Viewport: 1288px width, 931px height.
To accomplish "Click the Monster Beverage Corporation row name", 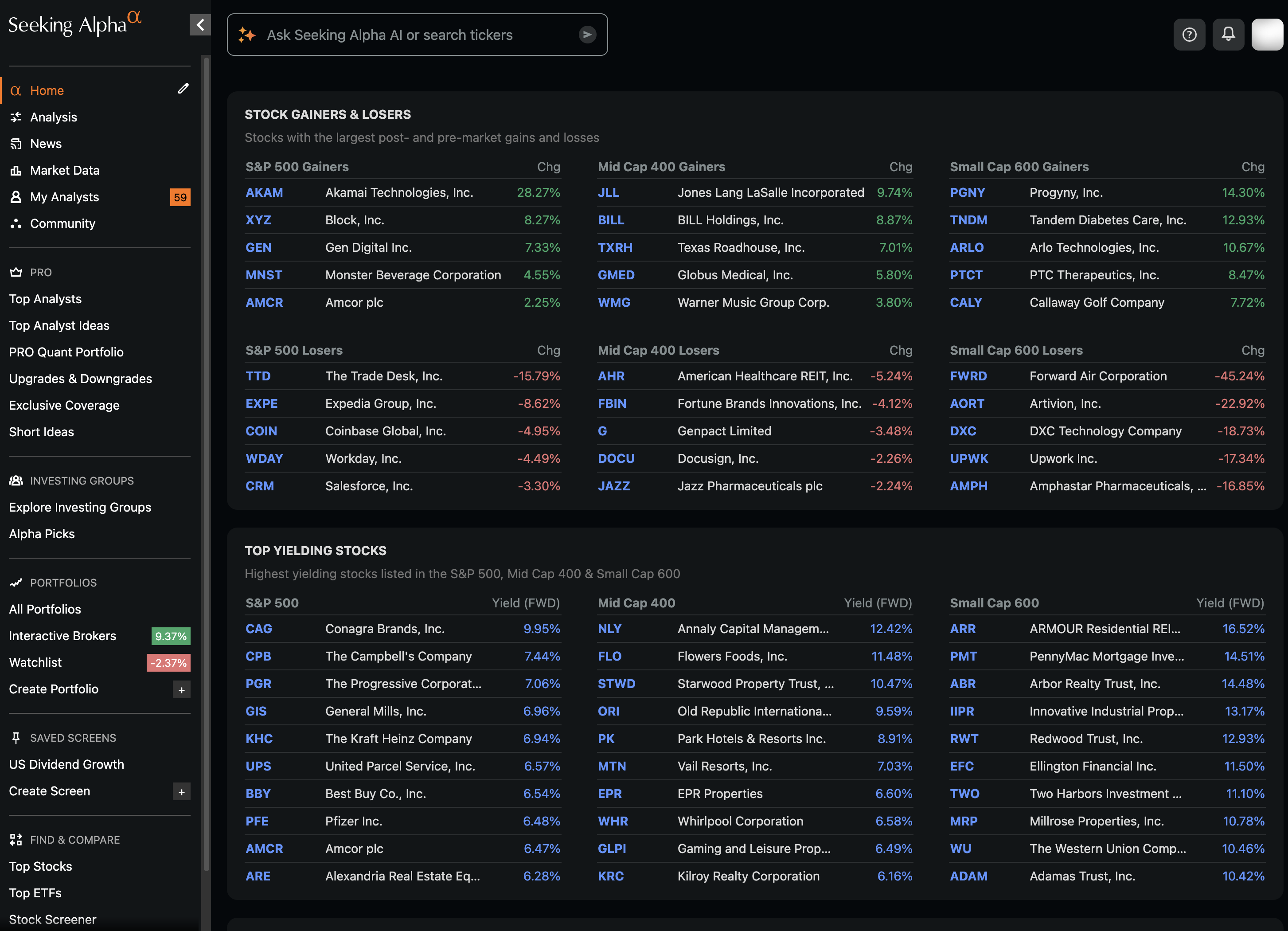I will click(x=413, y=275).
